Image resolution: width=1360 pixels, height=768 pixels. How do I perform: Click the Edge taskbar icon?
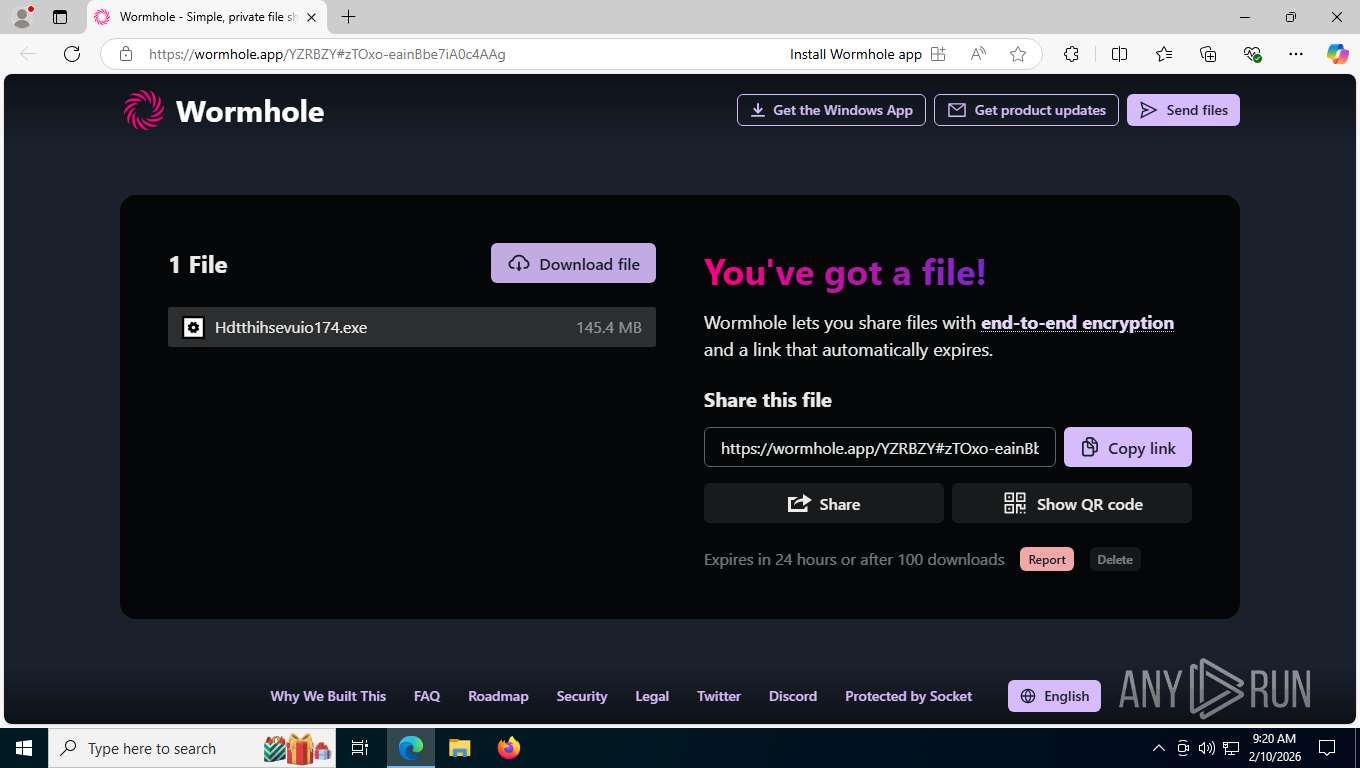411,748
